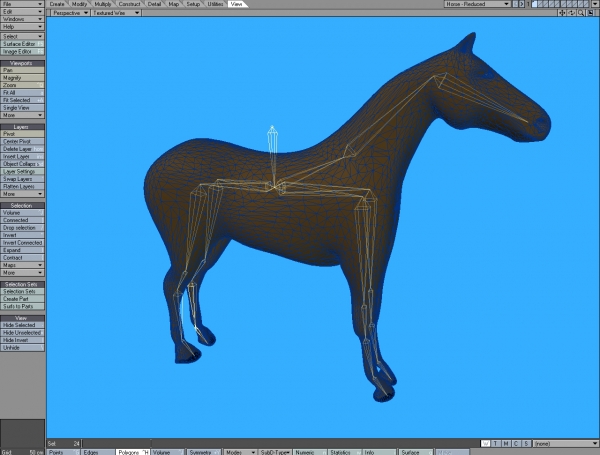Select the second layer slot
The height and width of the screenshot is (455, 600).
pos(541,4)
